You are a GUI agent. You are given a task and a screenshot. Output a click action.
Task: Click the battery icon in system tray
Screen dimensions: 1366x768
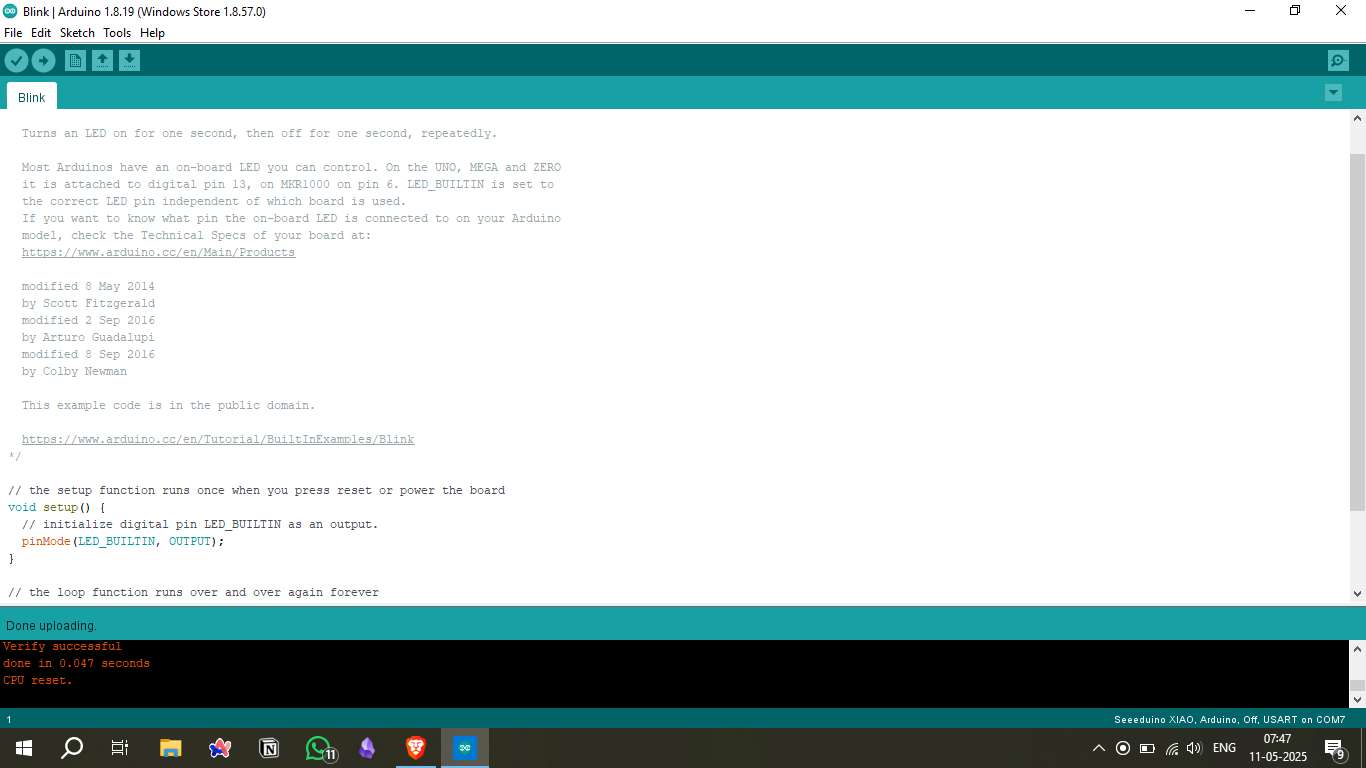(x=1147, y=748)
